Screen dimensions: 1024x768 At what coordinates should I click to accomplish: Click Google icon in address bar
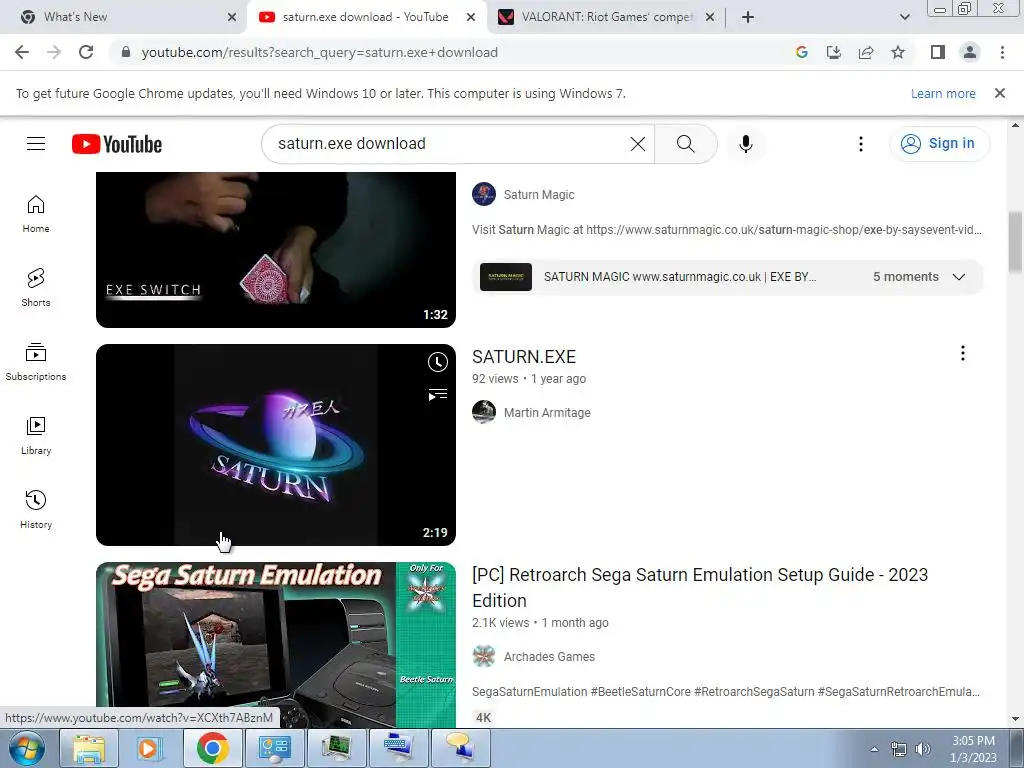click(x=802, y=52)
